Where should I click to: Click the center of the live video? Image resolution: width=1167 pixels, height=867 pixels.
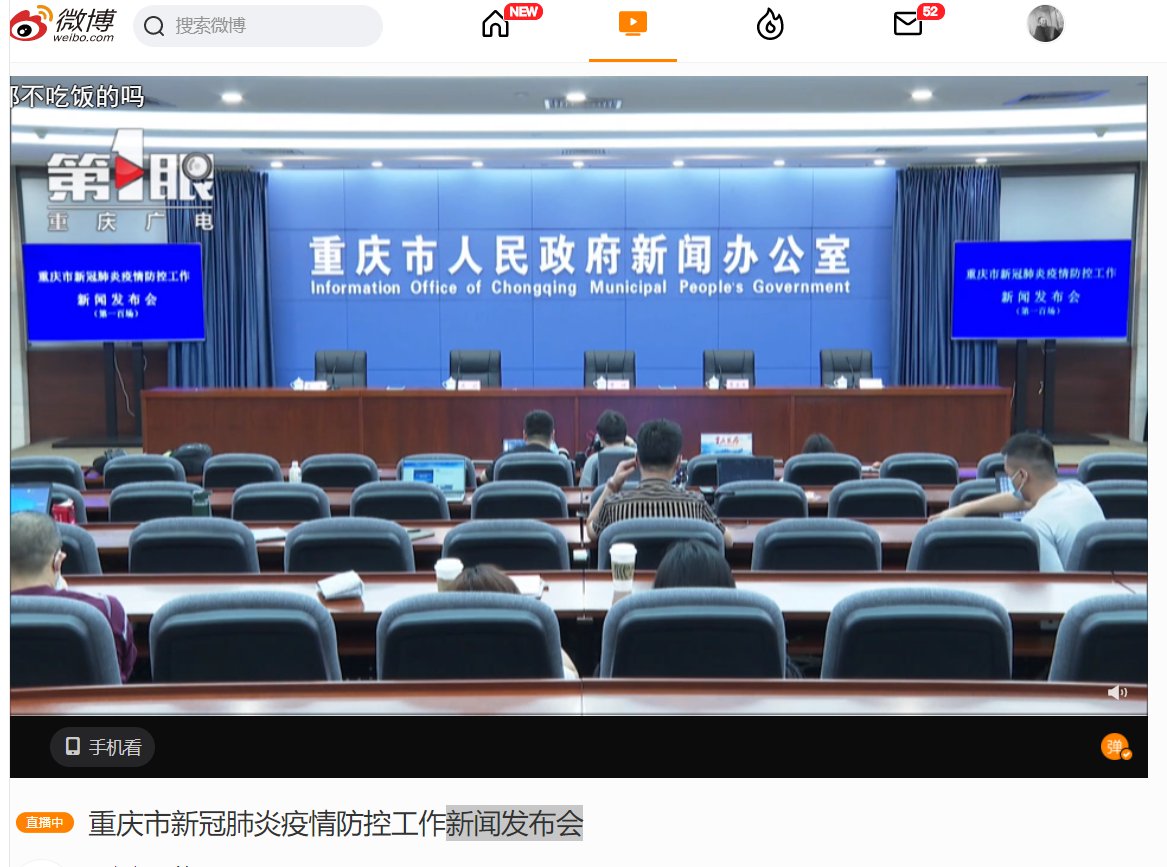pyautogui.click(x=579, y=396)
